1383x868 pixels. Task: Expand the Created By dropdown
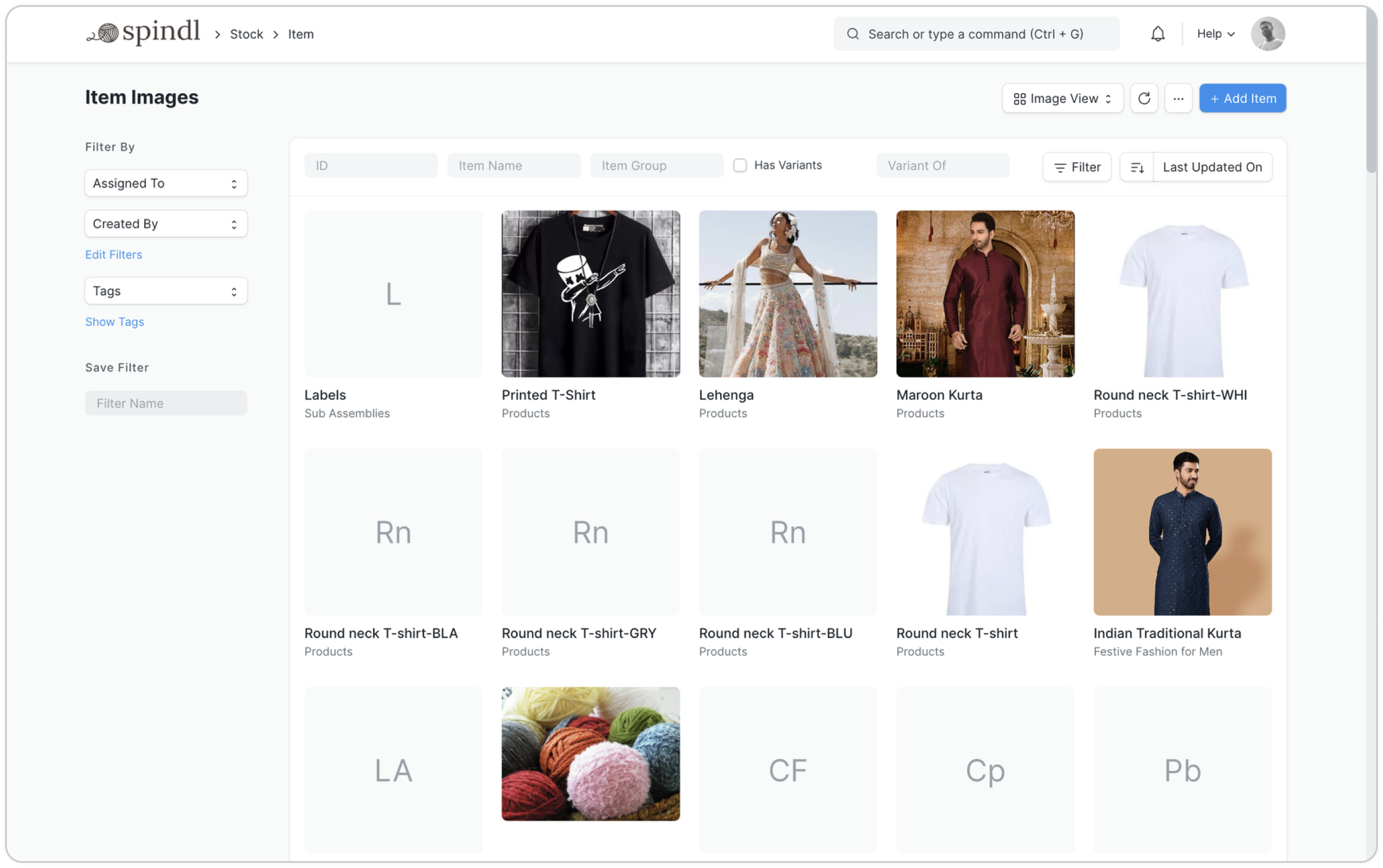click(166, 224)
